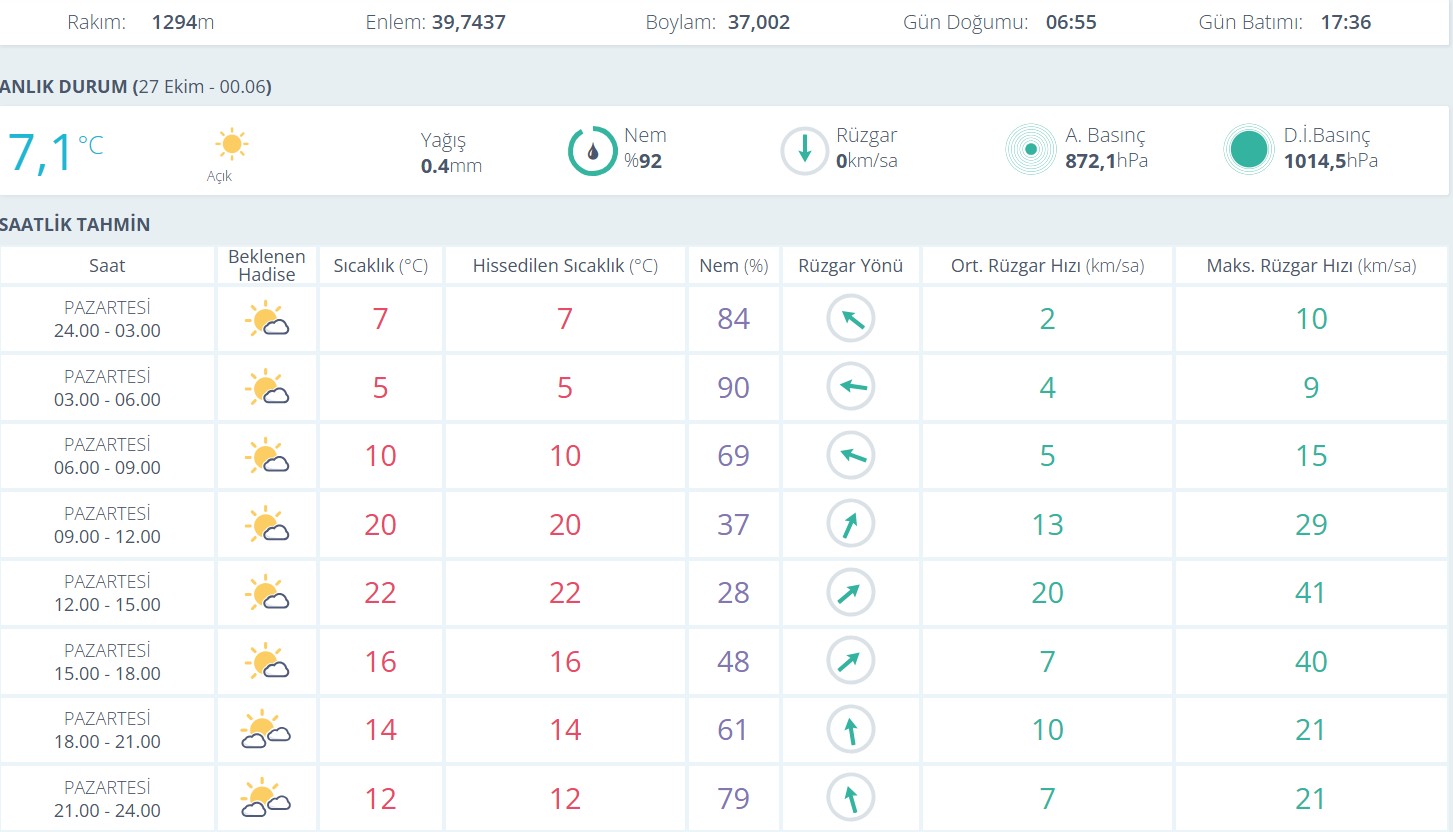Click the wind direction arrow for 03.00 - 06.00
This screenshot has width=1453, height=832.
[x=850, y=387]
